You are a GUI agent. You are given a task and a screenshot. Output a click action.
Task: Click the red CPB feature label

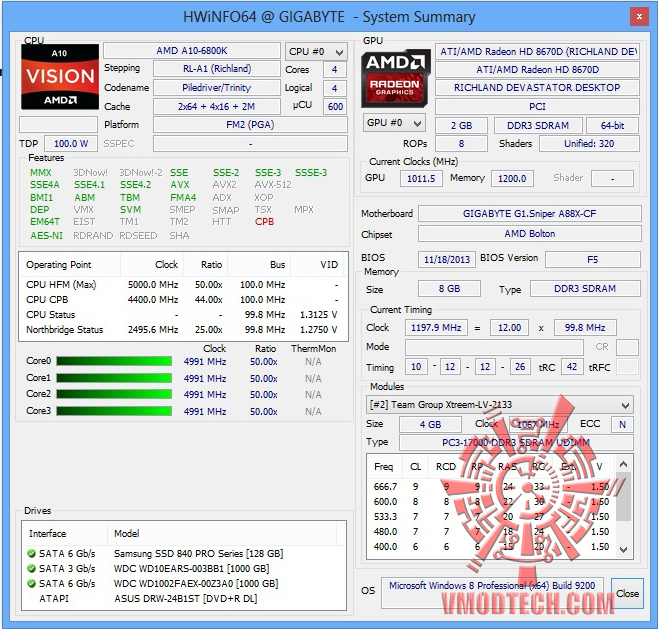(264, 222)
